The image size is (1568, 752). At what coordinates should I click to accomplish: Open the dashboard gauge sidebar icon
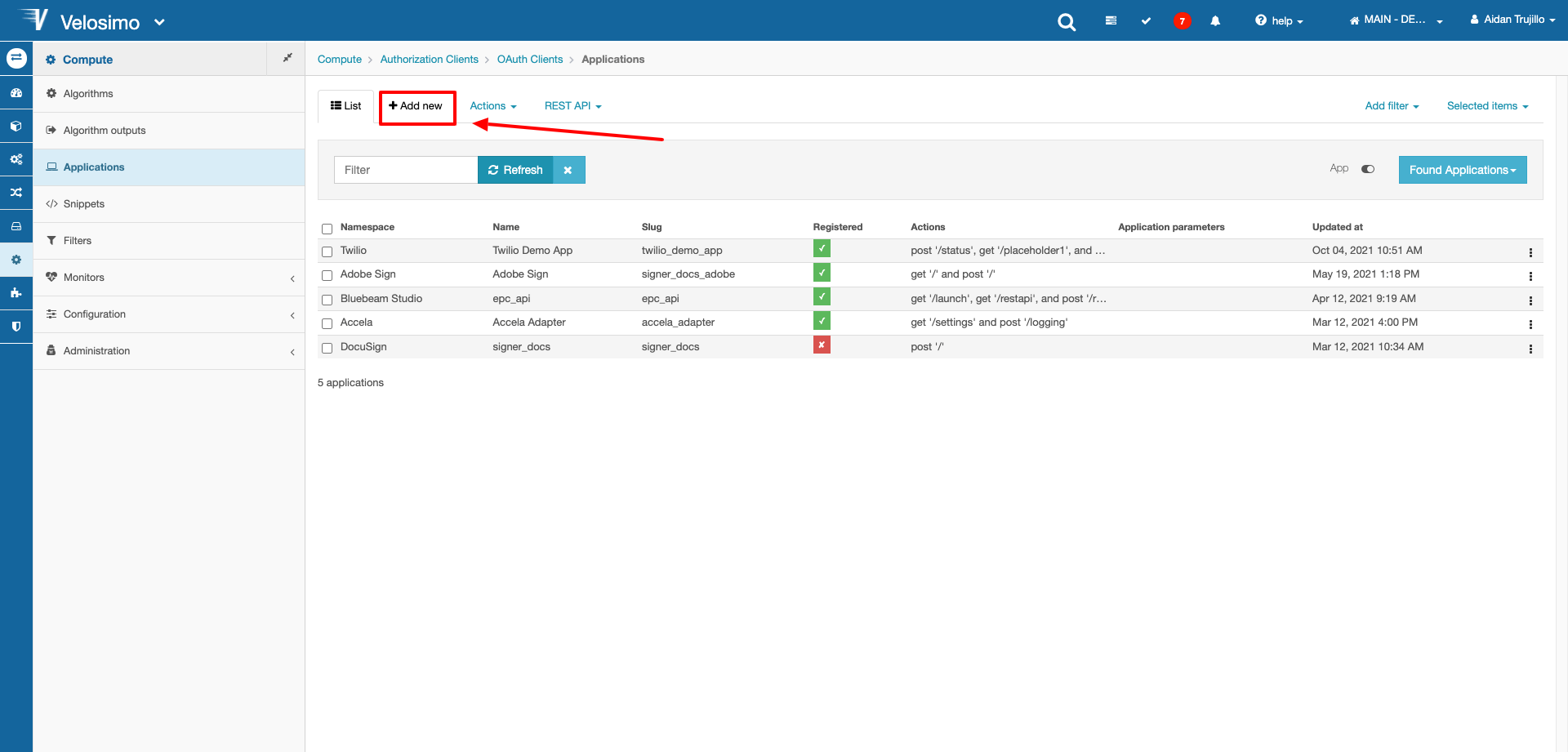(16, 93)
